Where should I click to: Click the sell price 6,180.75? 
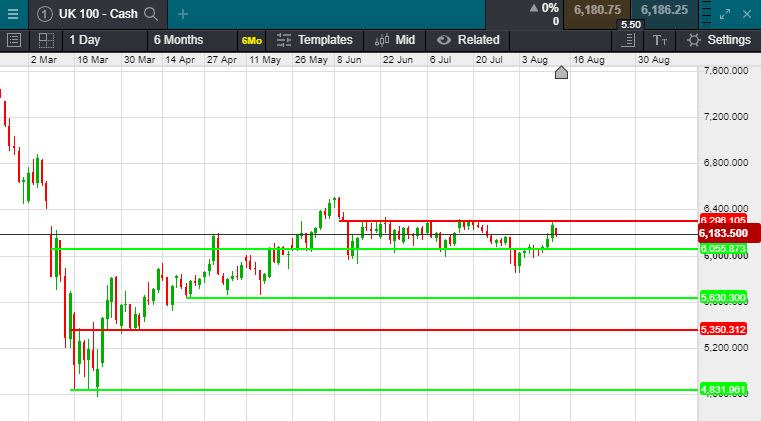pos(597,10)
